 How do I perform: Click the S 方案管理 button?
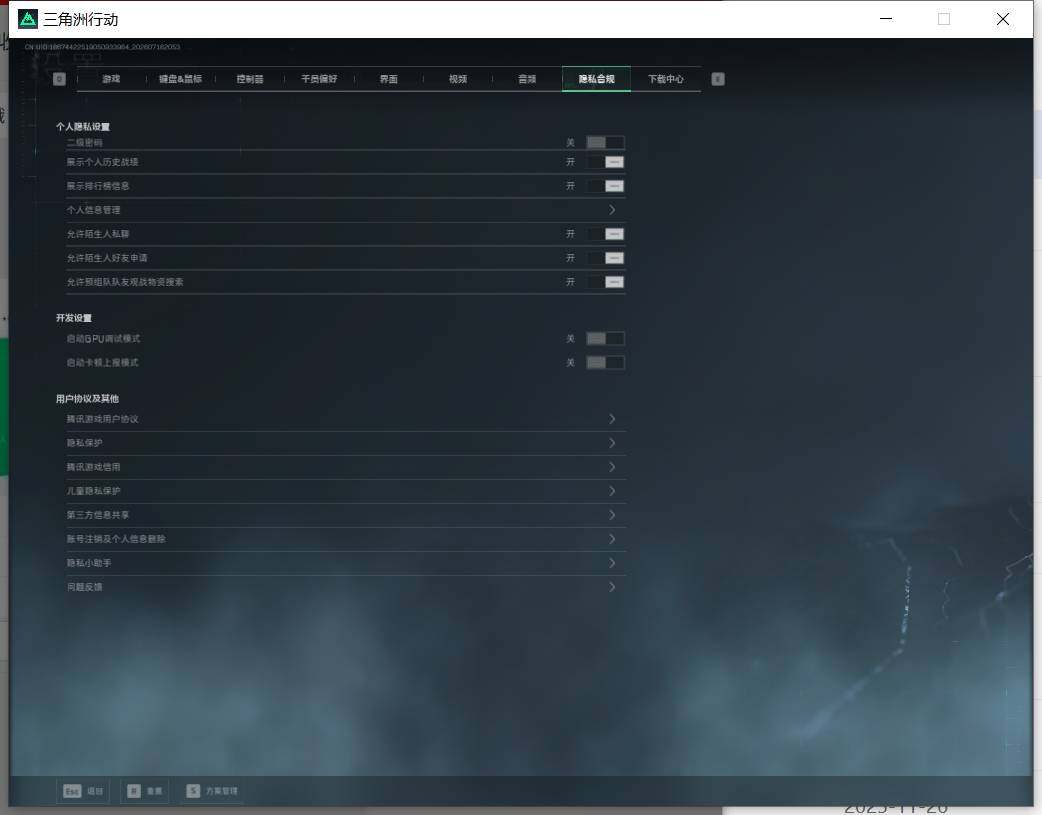click(212, 791)
